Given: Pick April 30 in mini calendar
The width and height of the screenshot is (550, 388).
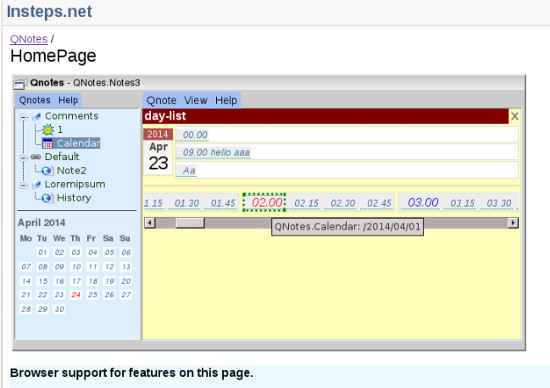Looking at the screenshot, I should pyautogui.click(x=59, y=309).
